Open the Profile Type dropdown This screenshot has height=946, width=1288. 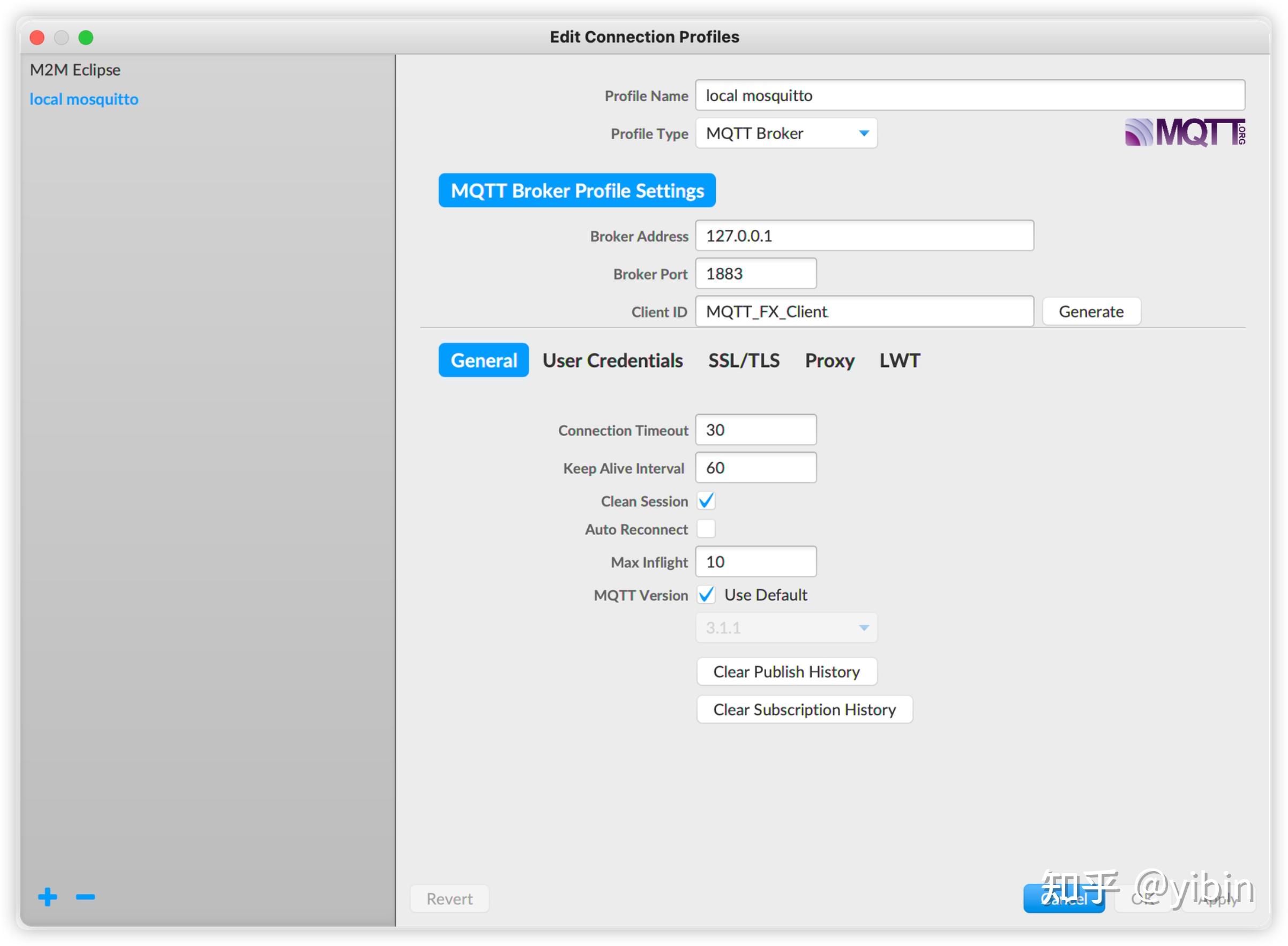(x=786, y=133)
